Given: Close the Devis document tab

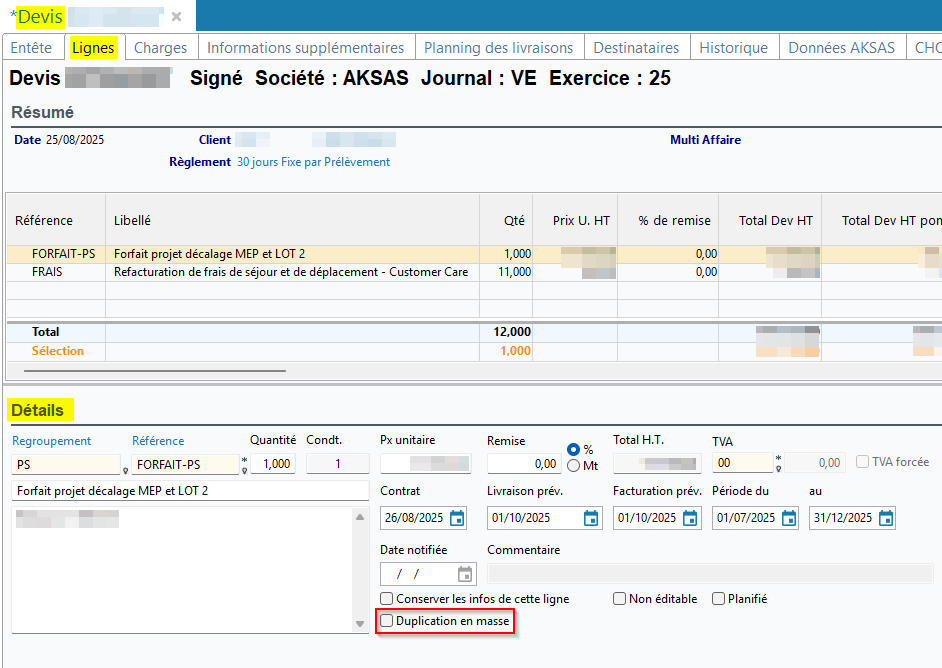Looking at the screenshot, I should click(x=177, y=17).
